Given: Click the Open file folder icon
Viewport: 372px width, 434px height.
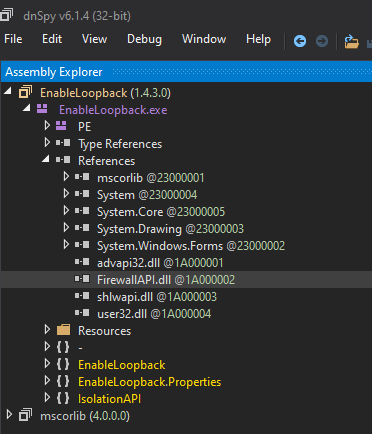Looking at the screenshot, I should tap(351, 41).
